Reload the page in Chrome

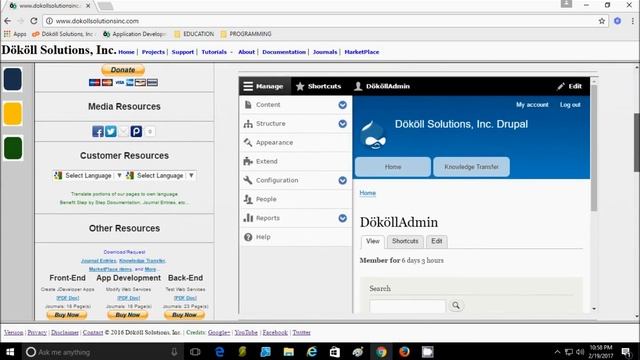(x=34, y=21)
